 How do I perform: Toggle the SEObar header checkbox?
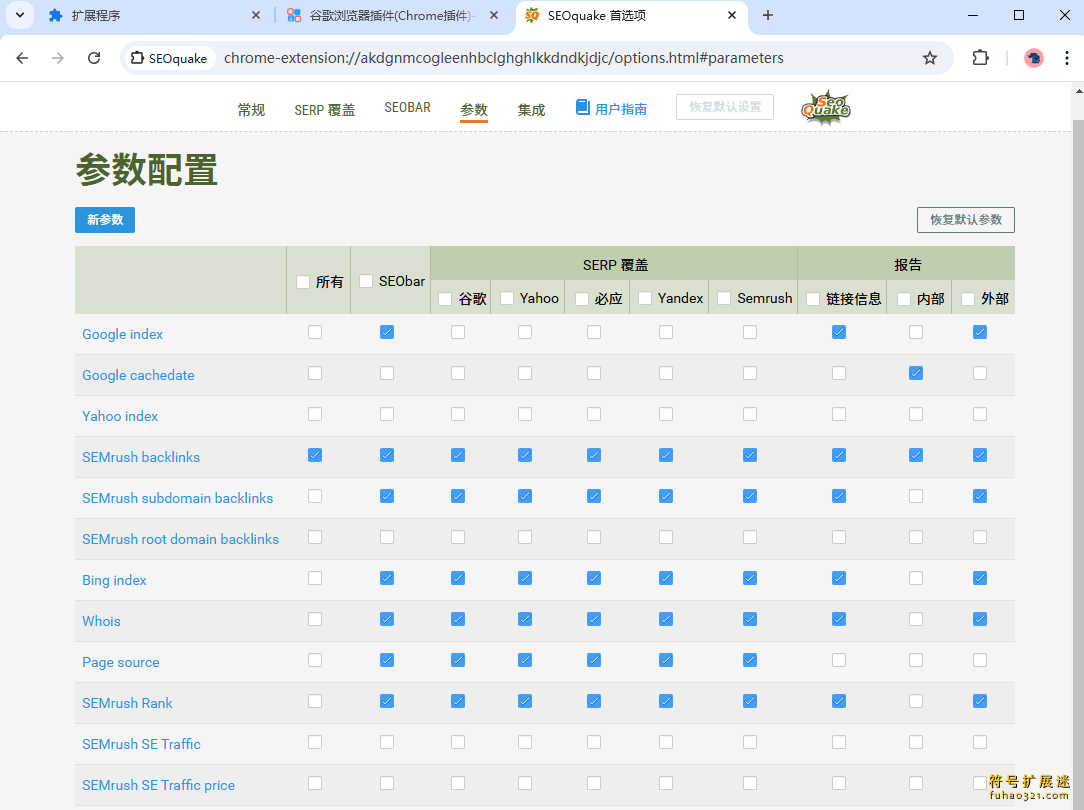(366, 281)
